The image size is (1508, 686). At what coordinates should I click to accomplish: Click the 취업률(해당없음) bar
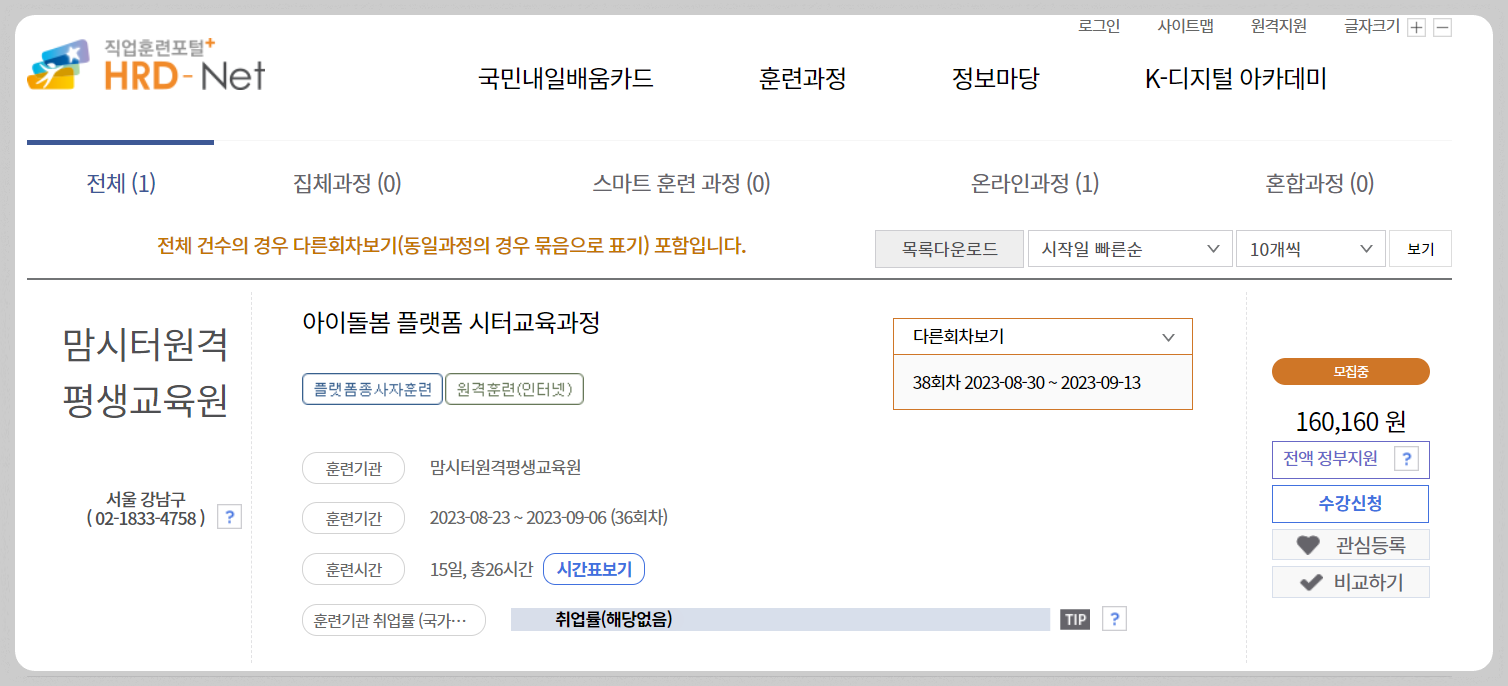780,619
